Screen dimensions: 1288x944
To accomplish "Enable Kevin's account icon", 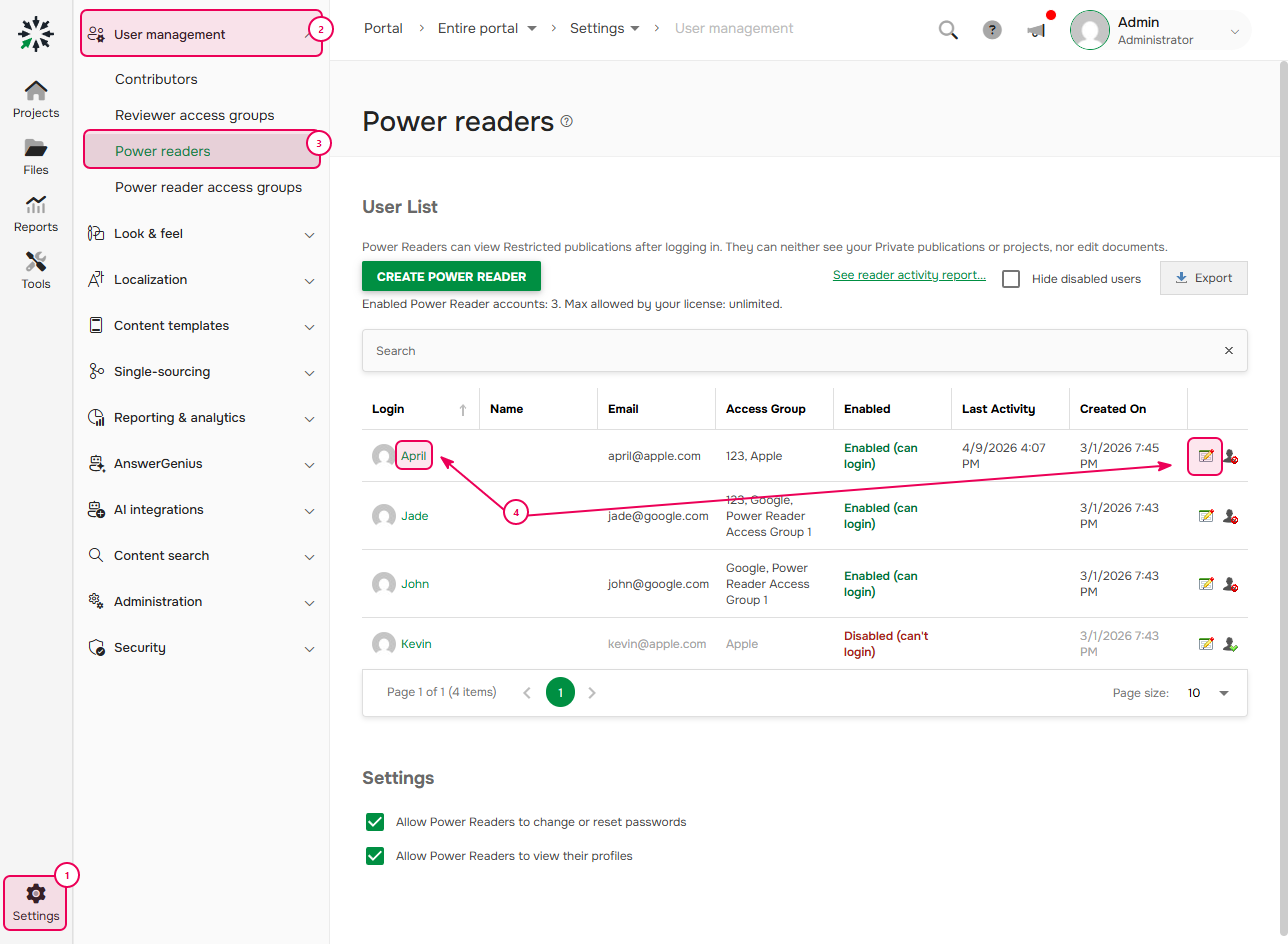I will pos(1231,644).
